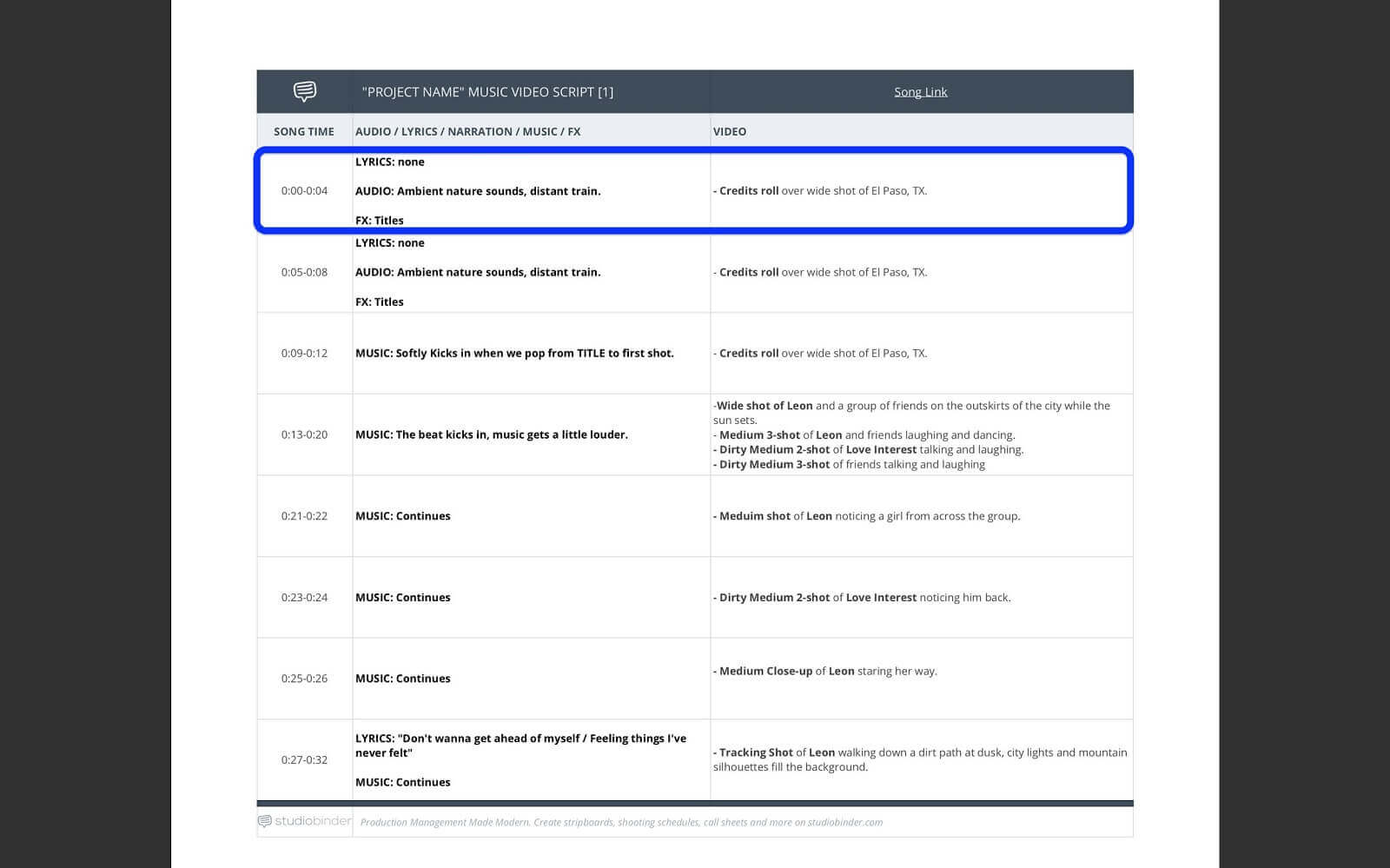Click the 'Production Management Made Modern' footer text
Viewport: 1390px width, 868px height.
pos(621,822)
